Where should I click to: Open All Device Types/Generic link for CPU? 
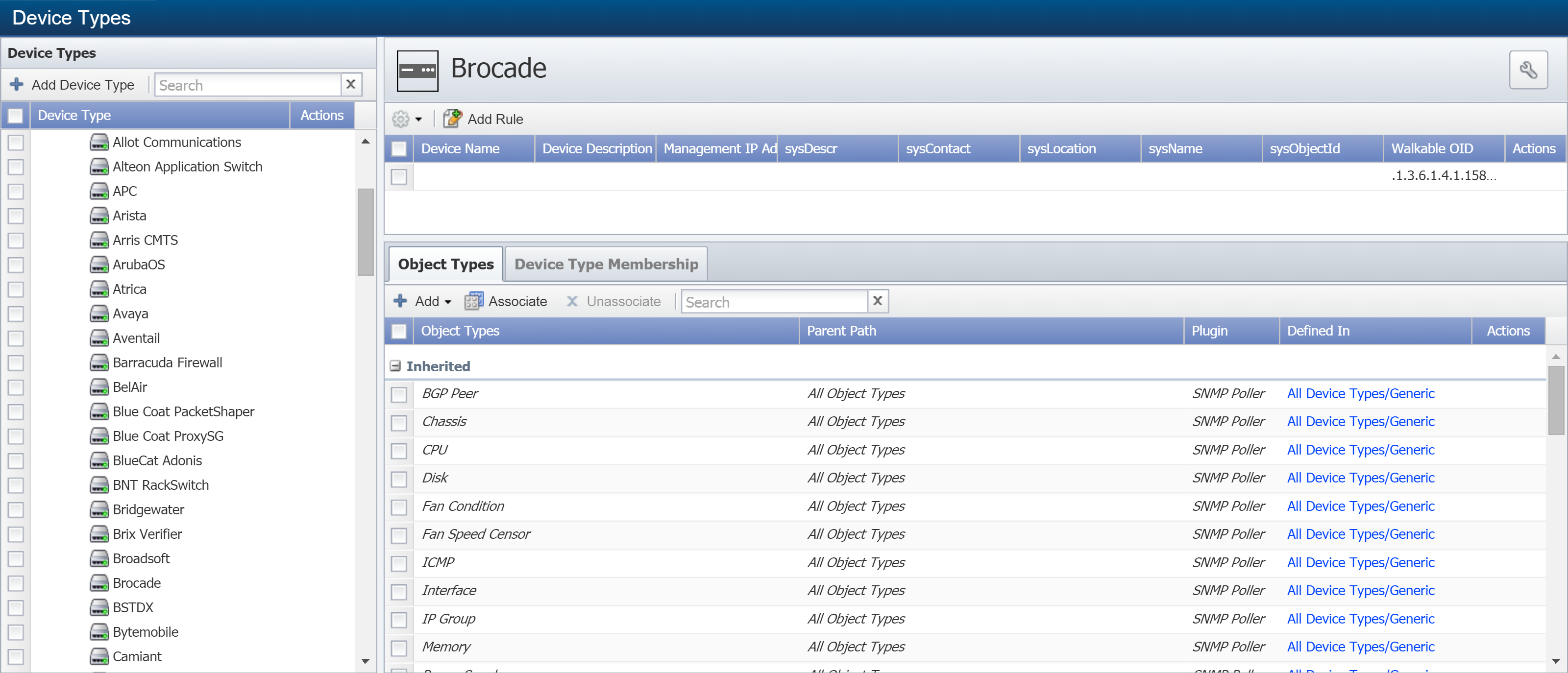coord(1360,450)
